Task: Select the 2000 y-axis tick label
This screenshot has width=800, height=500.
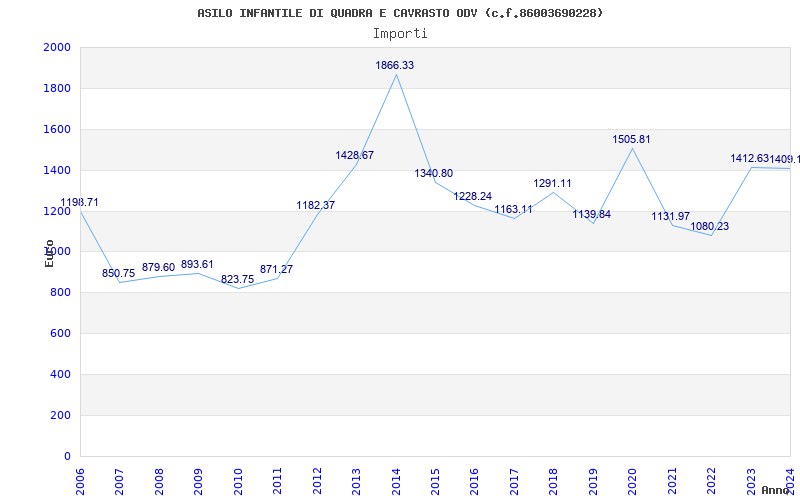Action: 57,47
